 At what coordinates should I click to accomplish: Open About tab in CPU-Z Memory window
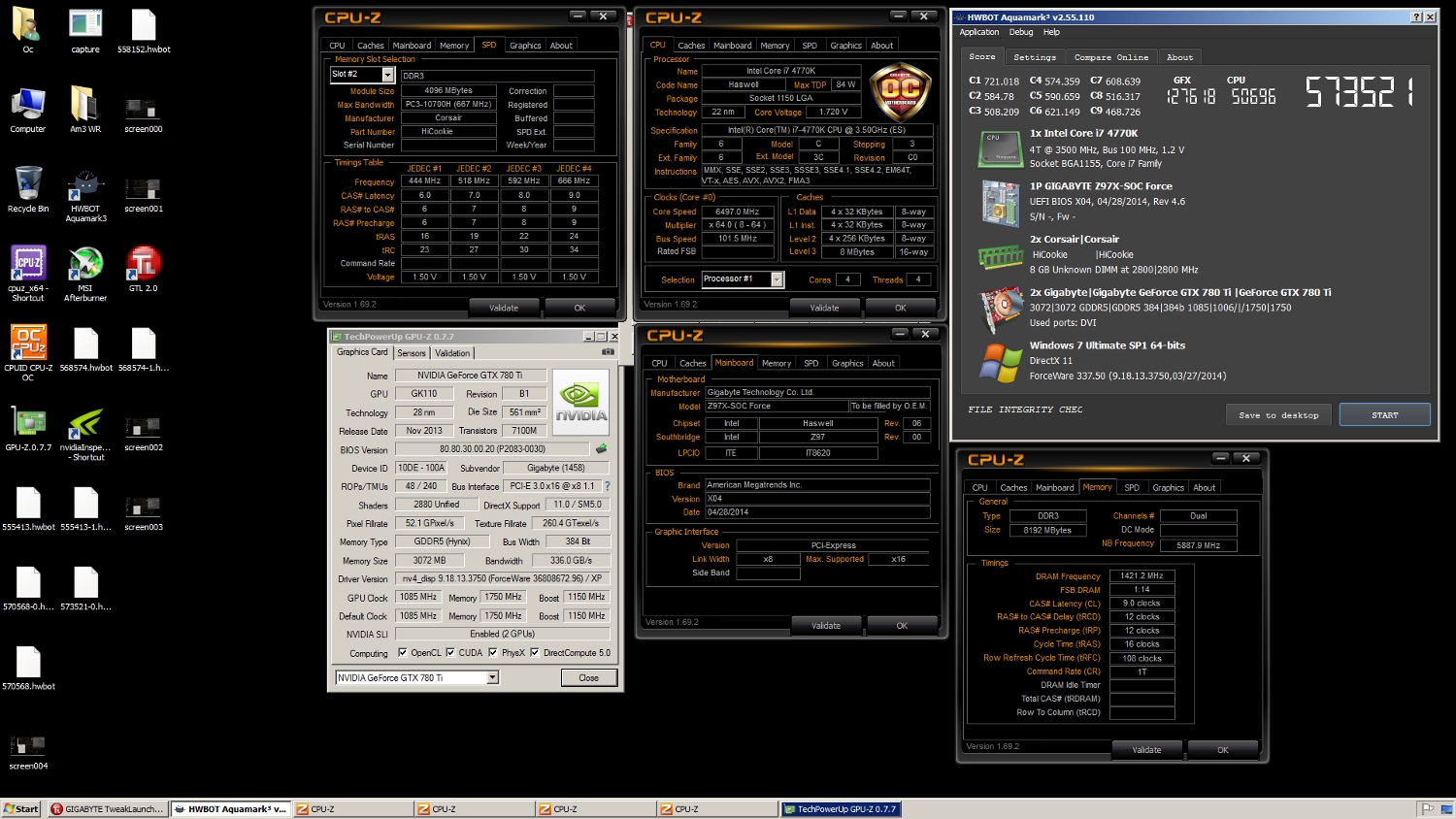[1204, 487]
